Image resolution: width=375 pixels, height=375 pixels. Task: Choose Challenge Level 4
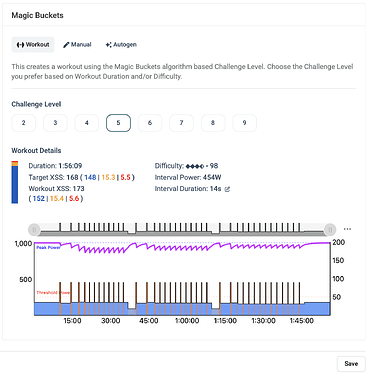tap(87, 123)
